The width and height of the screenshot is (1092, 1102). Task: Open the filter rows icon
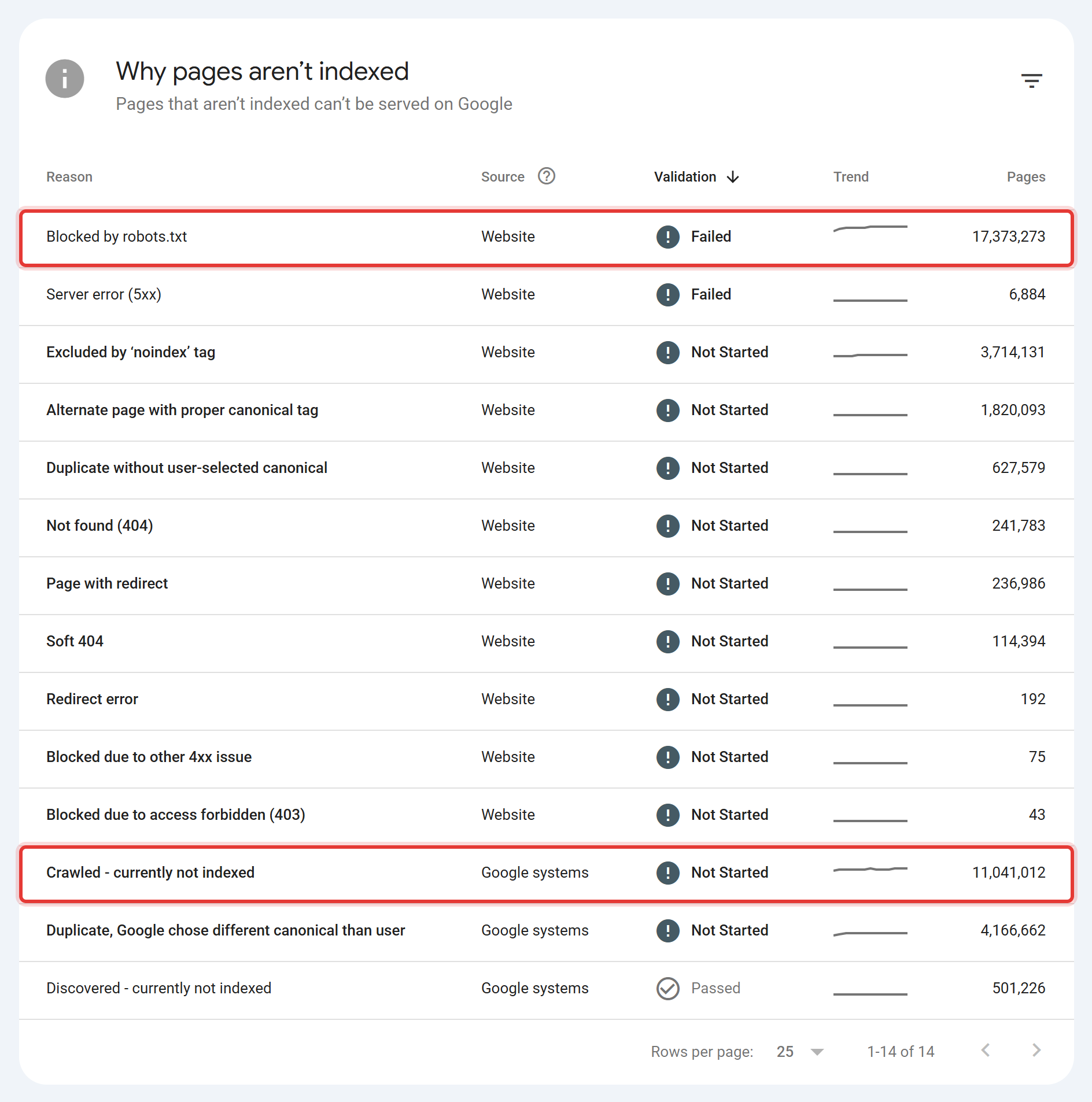[x=1031, y=80]
